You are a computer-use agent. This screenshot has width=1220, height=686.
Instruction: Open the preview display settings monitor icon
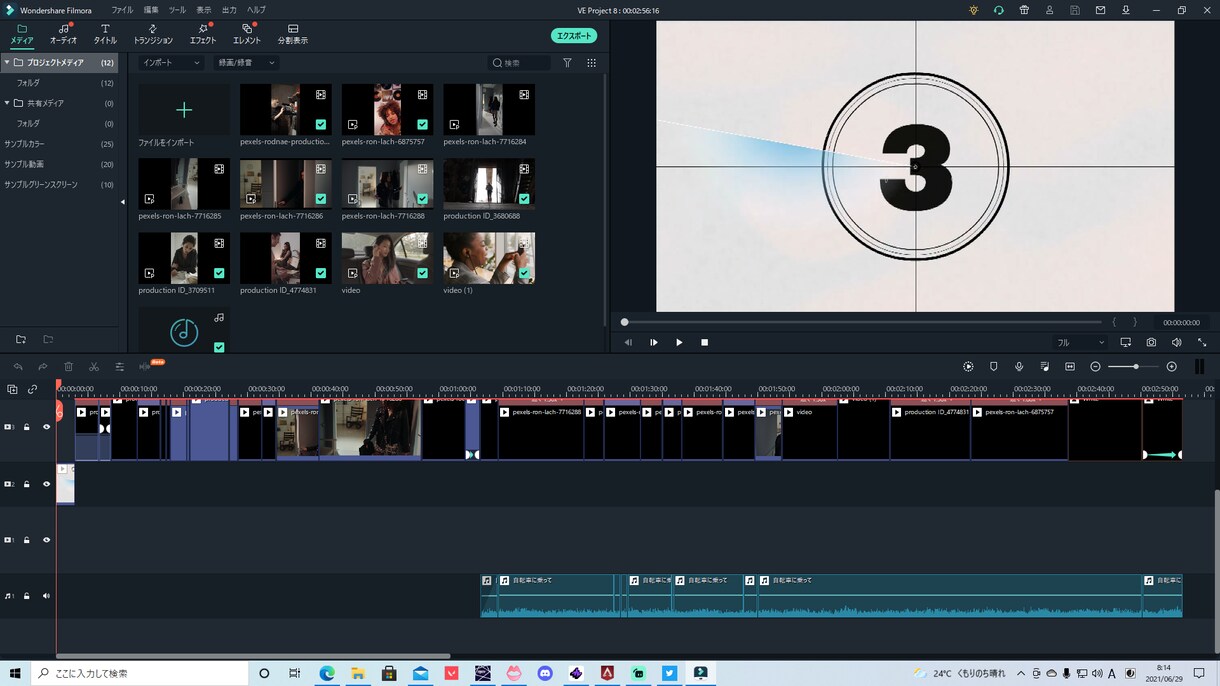(1125, 342)
